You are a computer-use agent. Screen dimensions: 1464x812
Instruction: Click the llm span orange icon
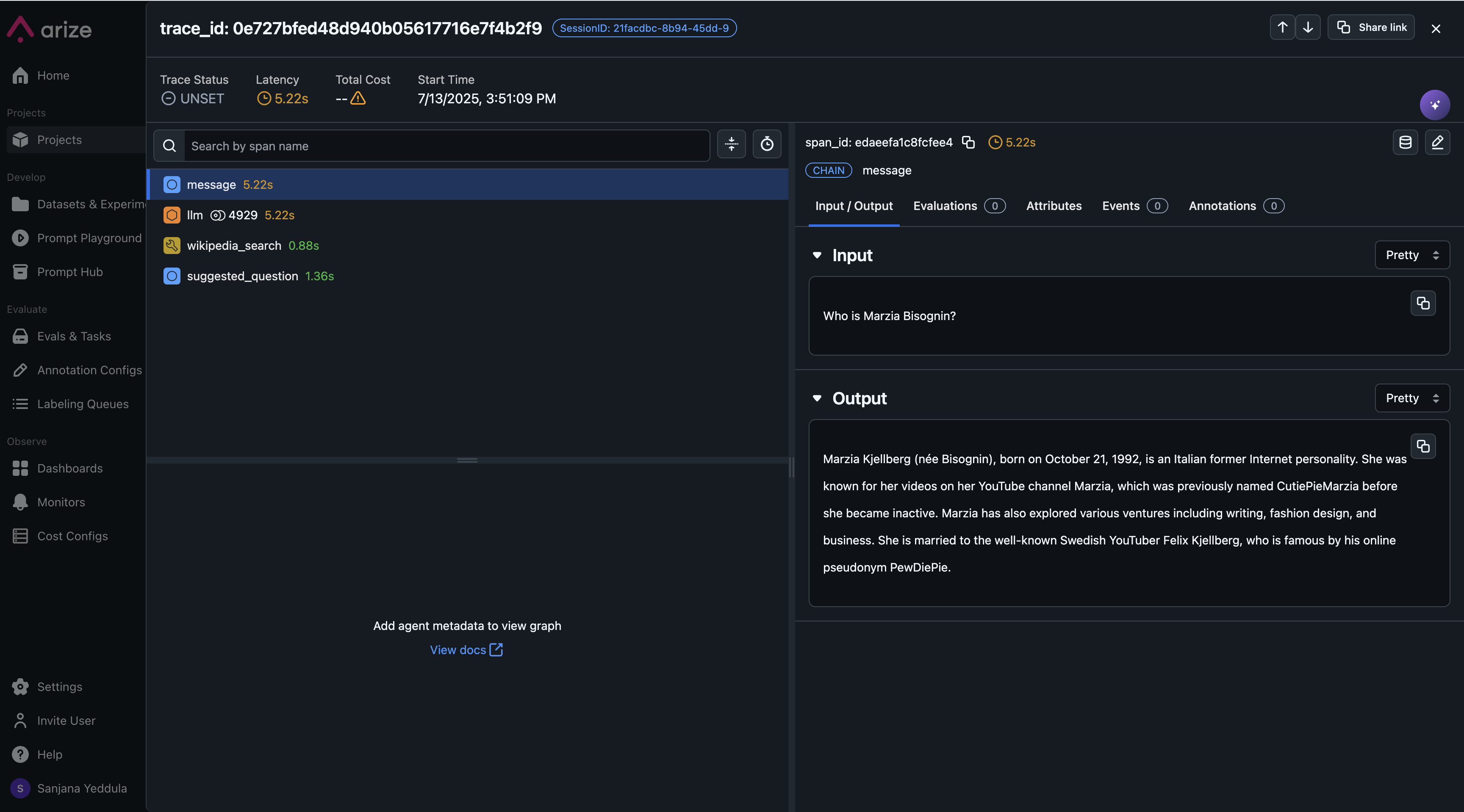click(172, 215)
